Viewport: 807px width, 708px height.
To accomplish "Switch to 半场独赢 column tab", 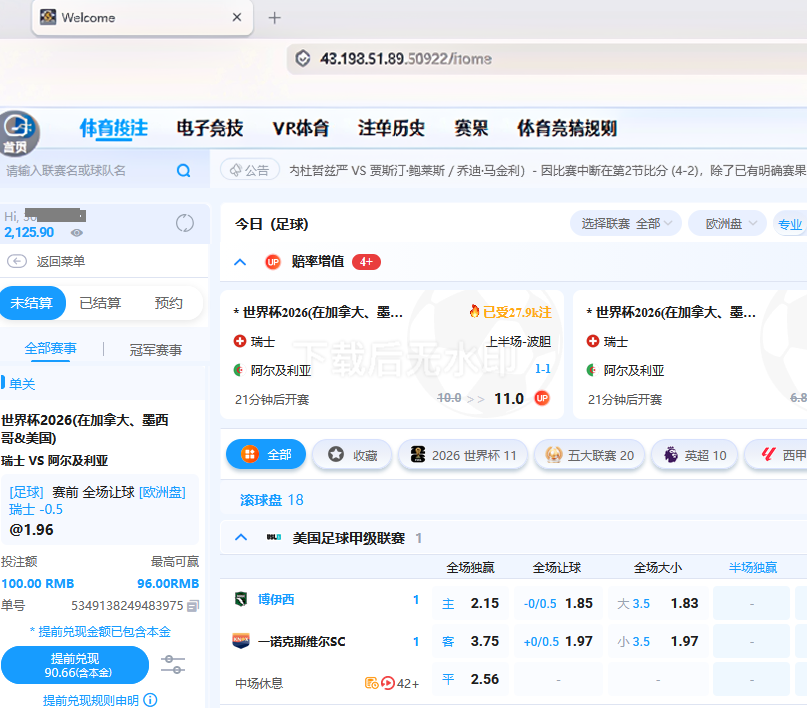I will [753, 568].
